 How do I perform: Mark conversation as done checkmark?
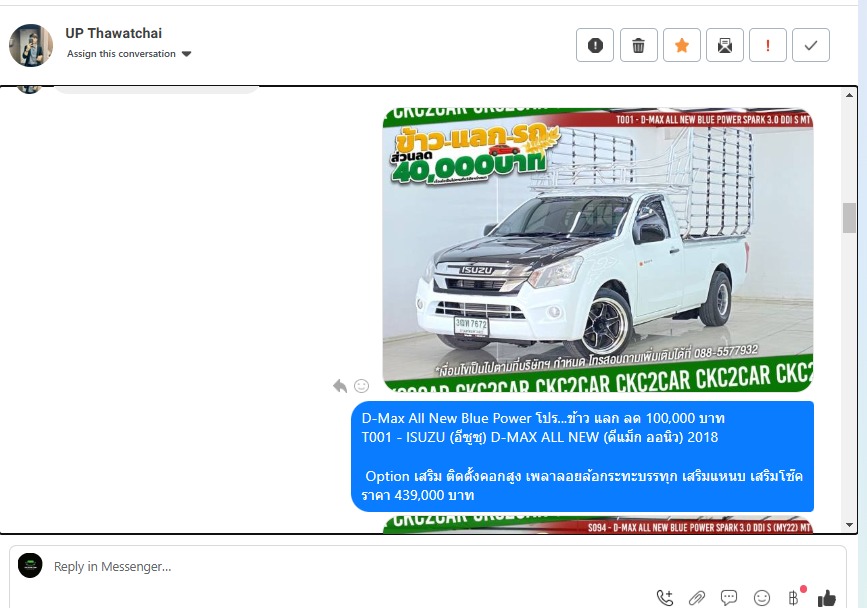[x=811, y=45]
